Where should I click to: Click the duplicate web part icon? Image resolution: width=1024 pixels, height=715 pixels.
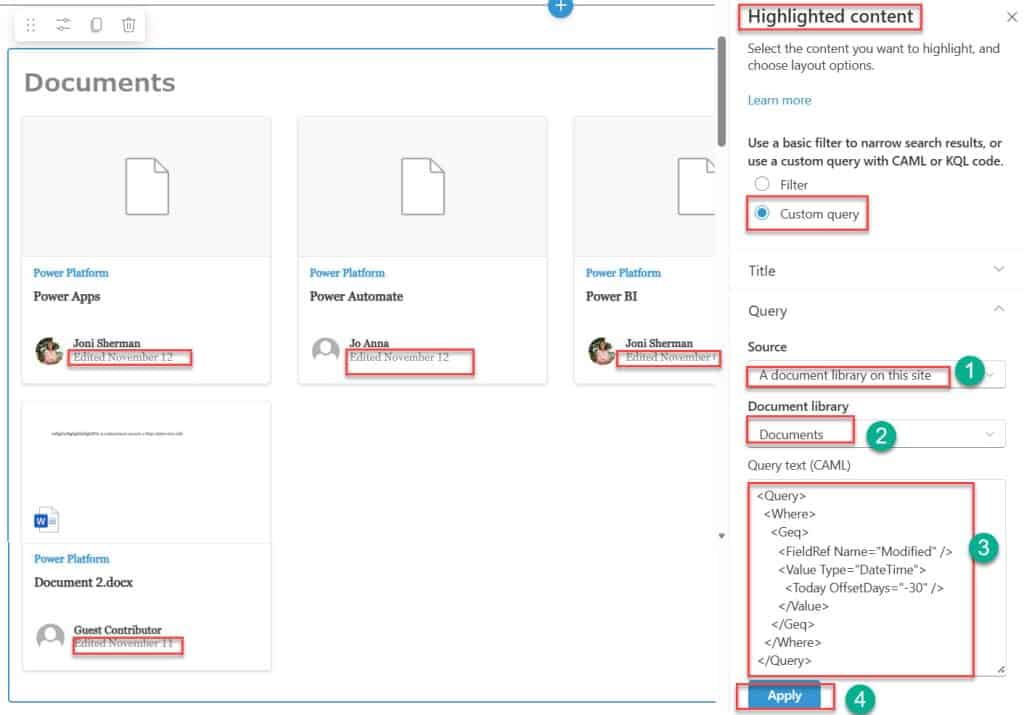click(96, 25)
